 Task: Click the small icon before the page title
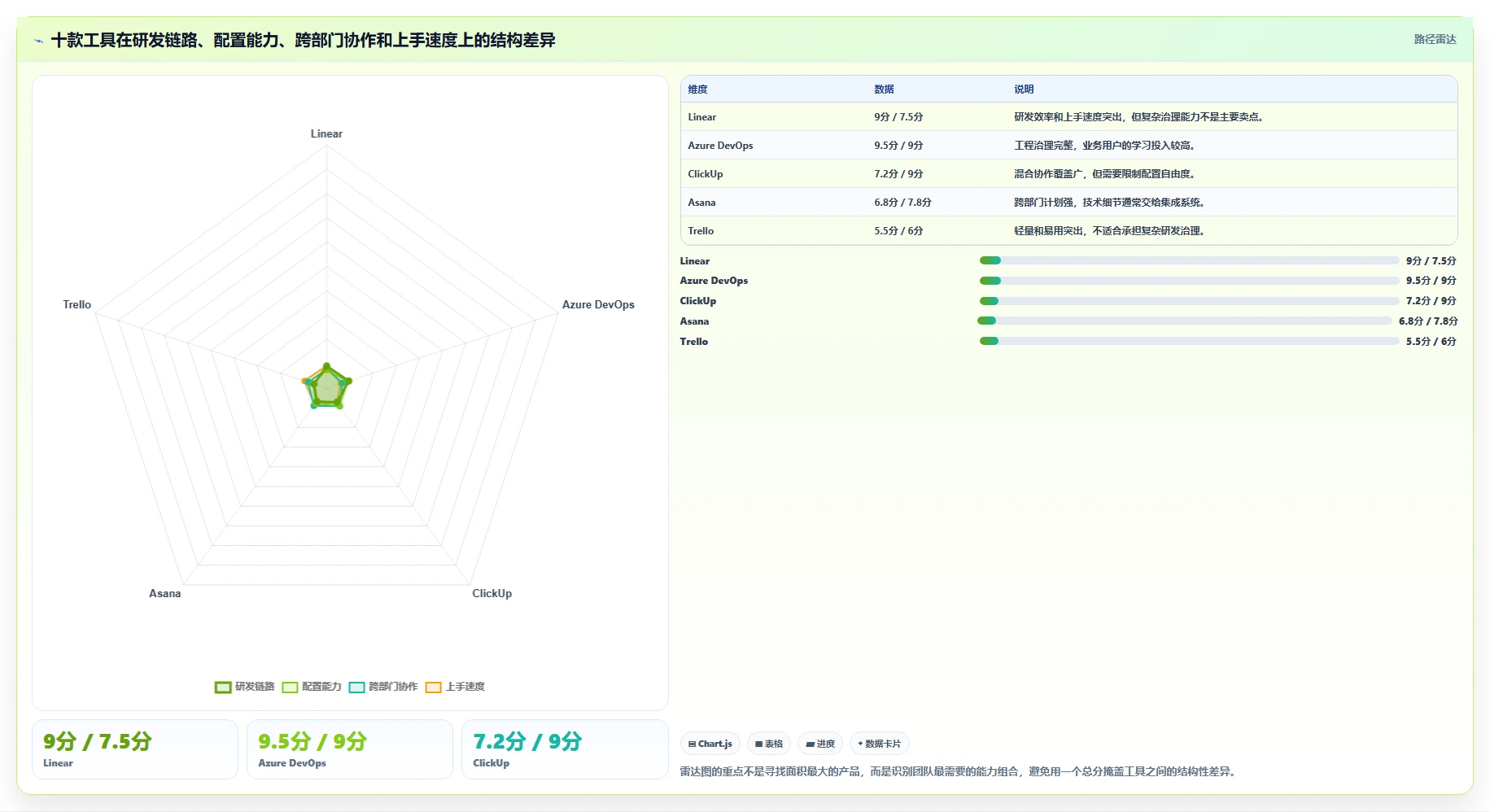[38, 41]
